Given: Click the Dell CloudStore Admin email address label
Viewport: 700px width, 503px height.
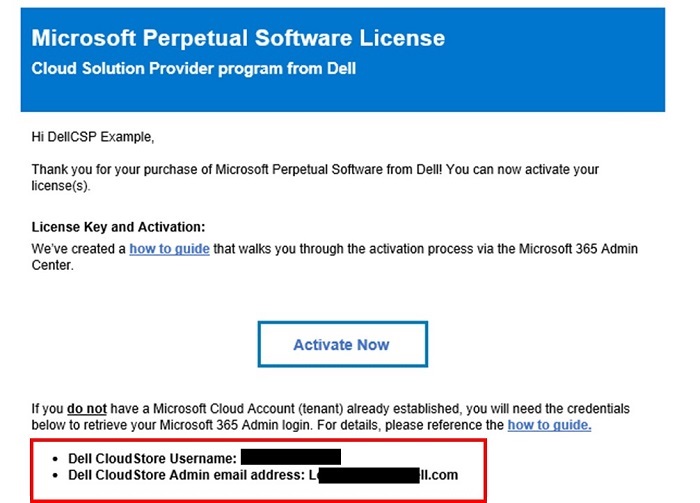Looking at the screenshot, I should [184, 475].
